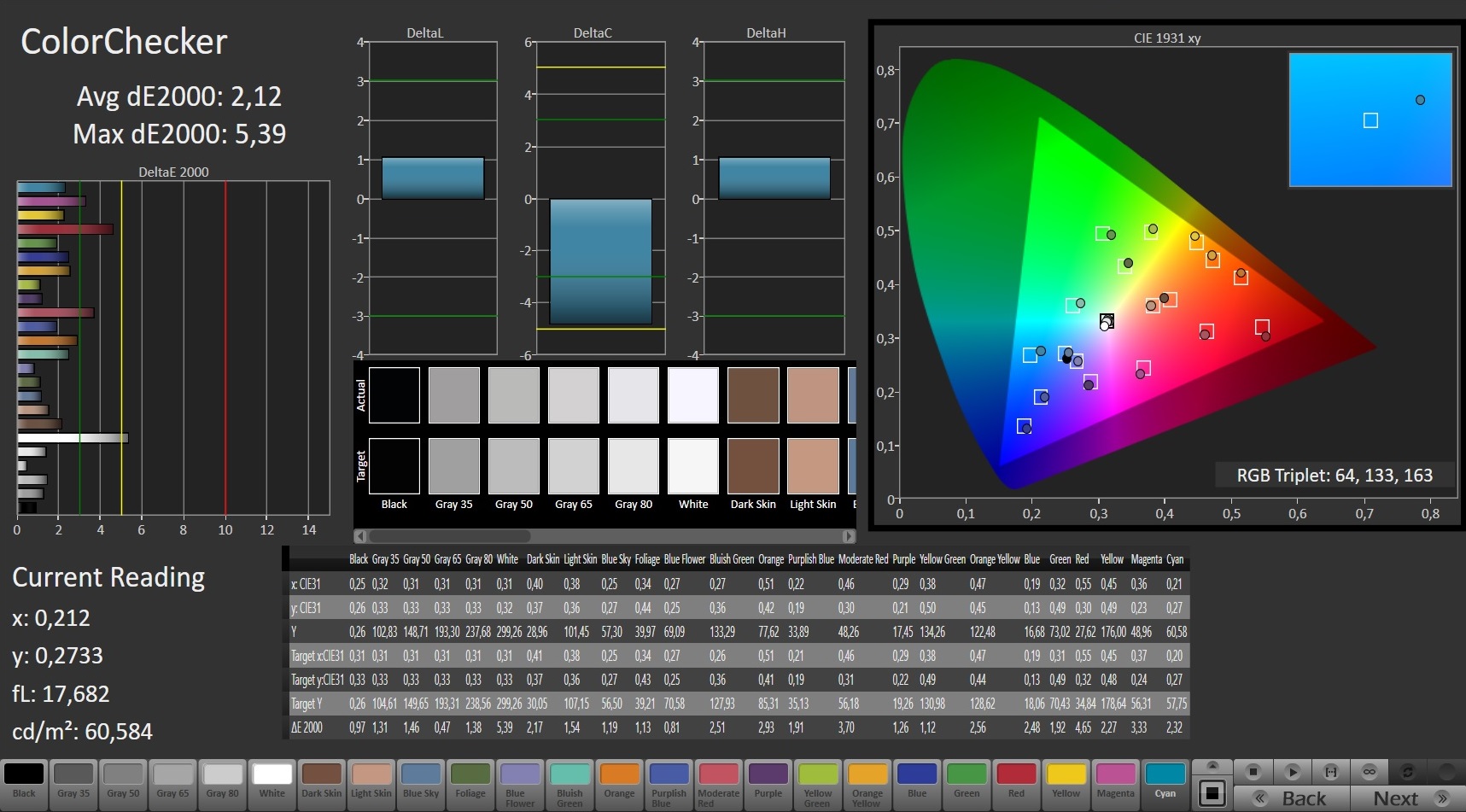Click the refresh arrows icon
Screen dimensions: 1466x812
(x=1408, y=772)
